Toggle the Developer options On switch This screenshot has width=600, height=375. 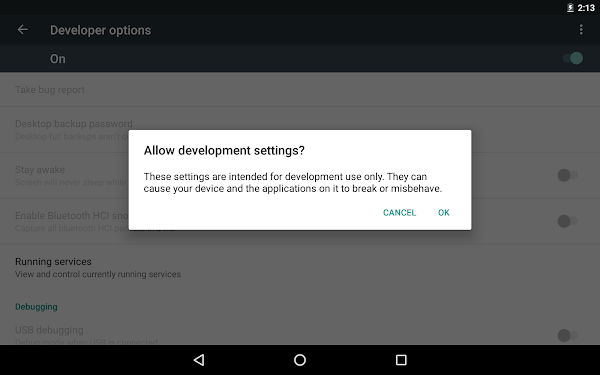pos(573,58)
